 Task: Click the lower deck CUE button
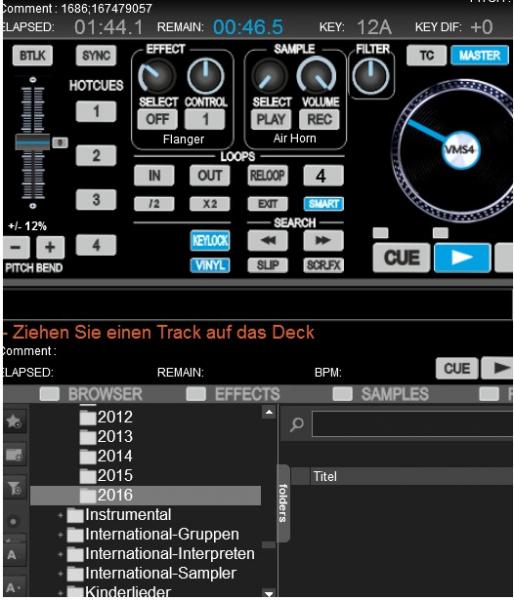[457, 368]
